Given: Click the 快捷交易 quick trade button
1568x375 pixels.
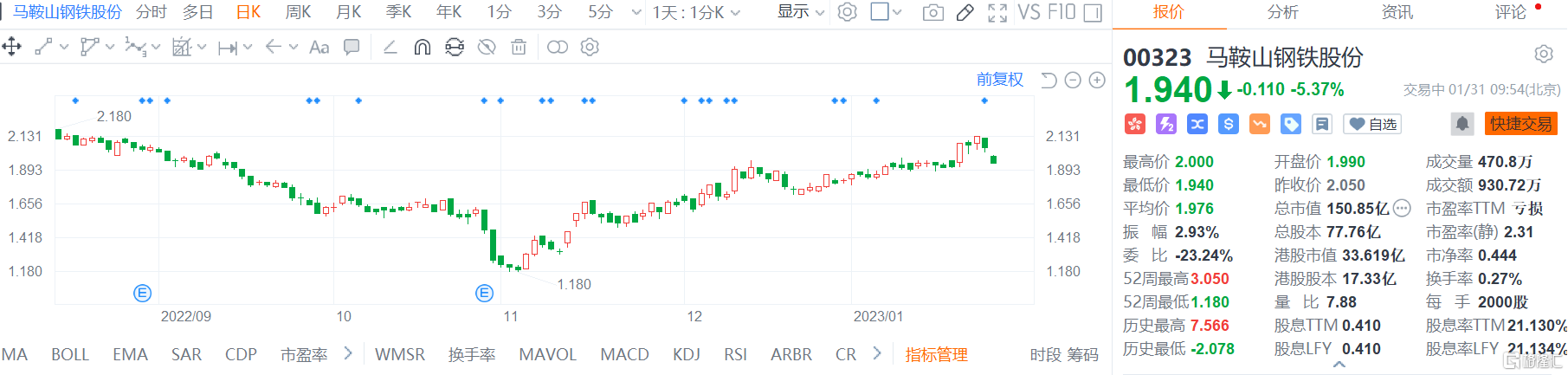Looking at the screenshot, I should 1520,124.
